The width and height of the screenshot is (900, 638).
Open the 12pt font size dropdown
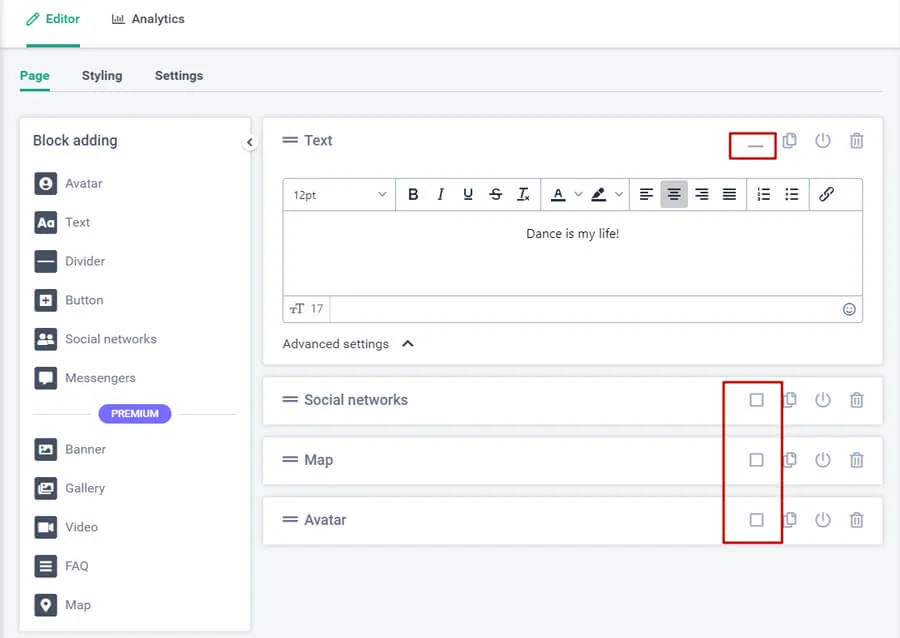point(339,195)
